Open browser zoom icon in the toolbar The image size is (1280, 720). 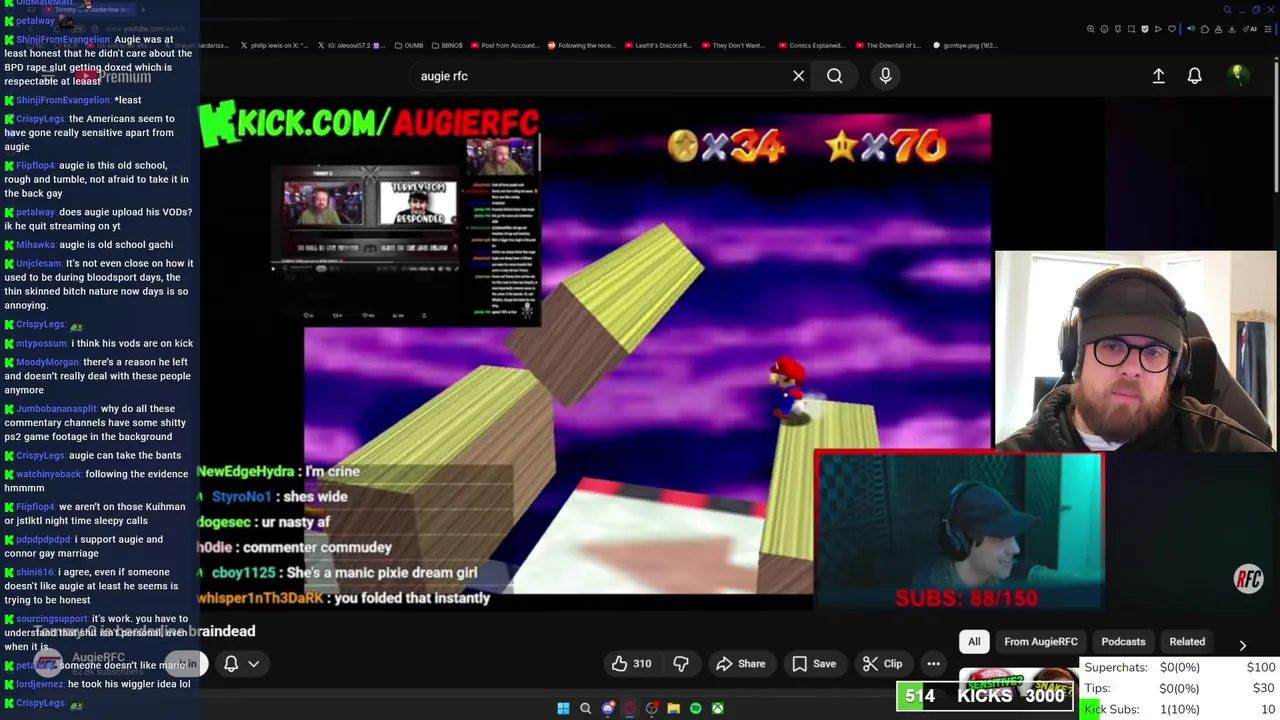[x=1091, y=29]
